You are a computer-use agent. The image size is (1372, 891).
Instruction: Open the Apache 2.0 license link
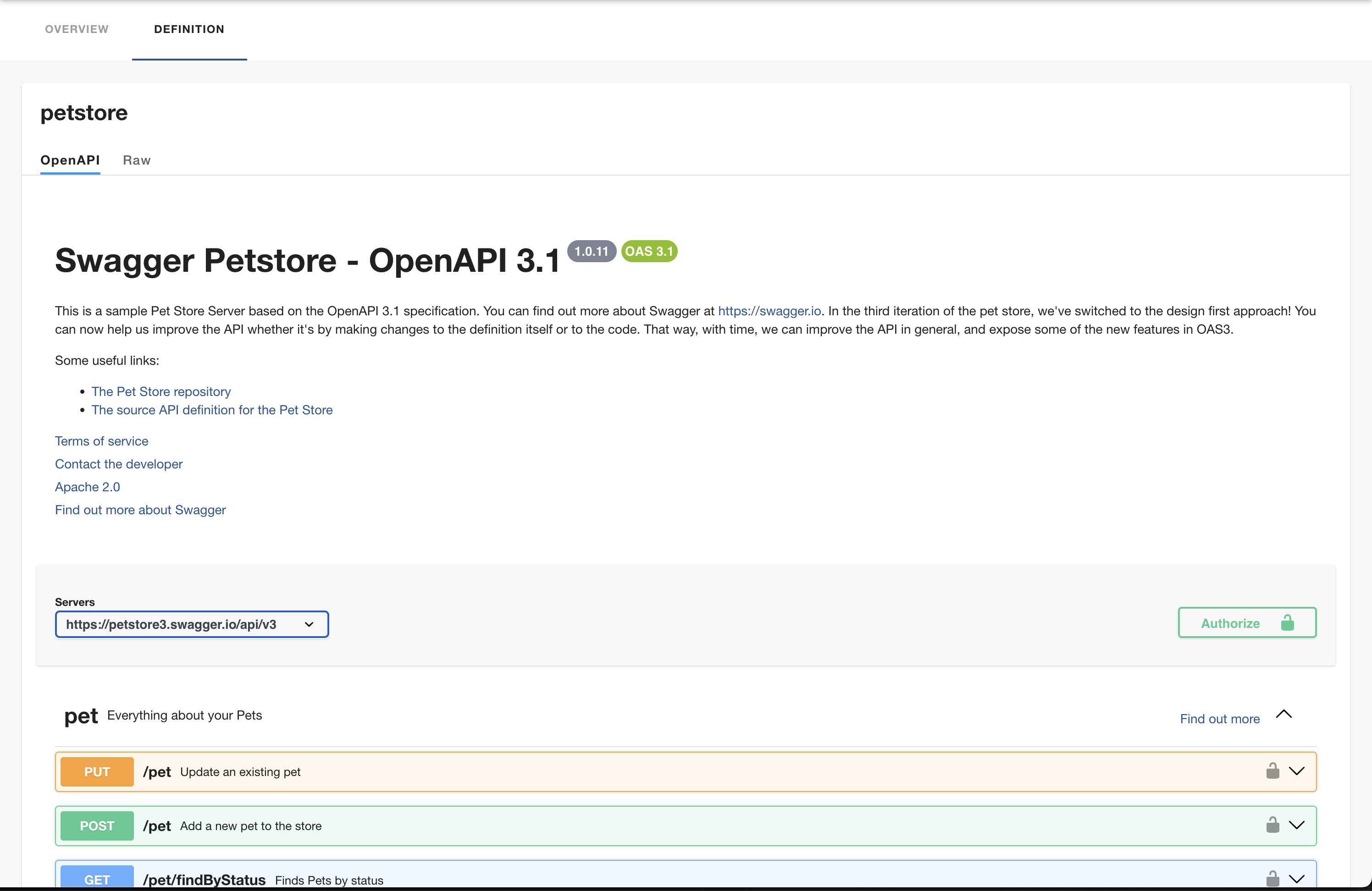[87, 487]
